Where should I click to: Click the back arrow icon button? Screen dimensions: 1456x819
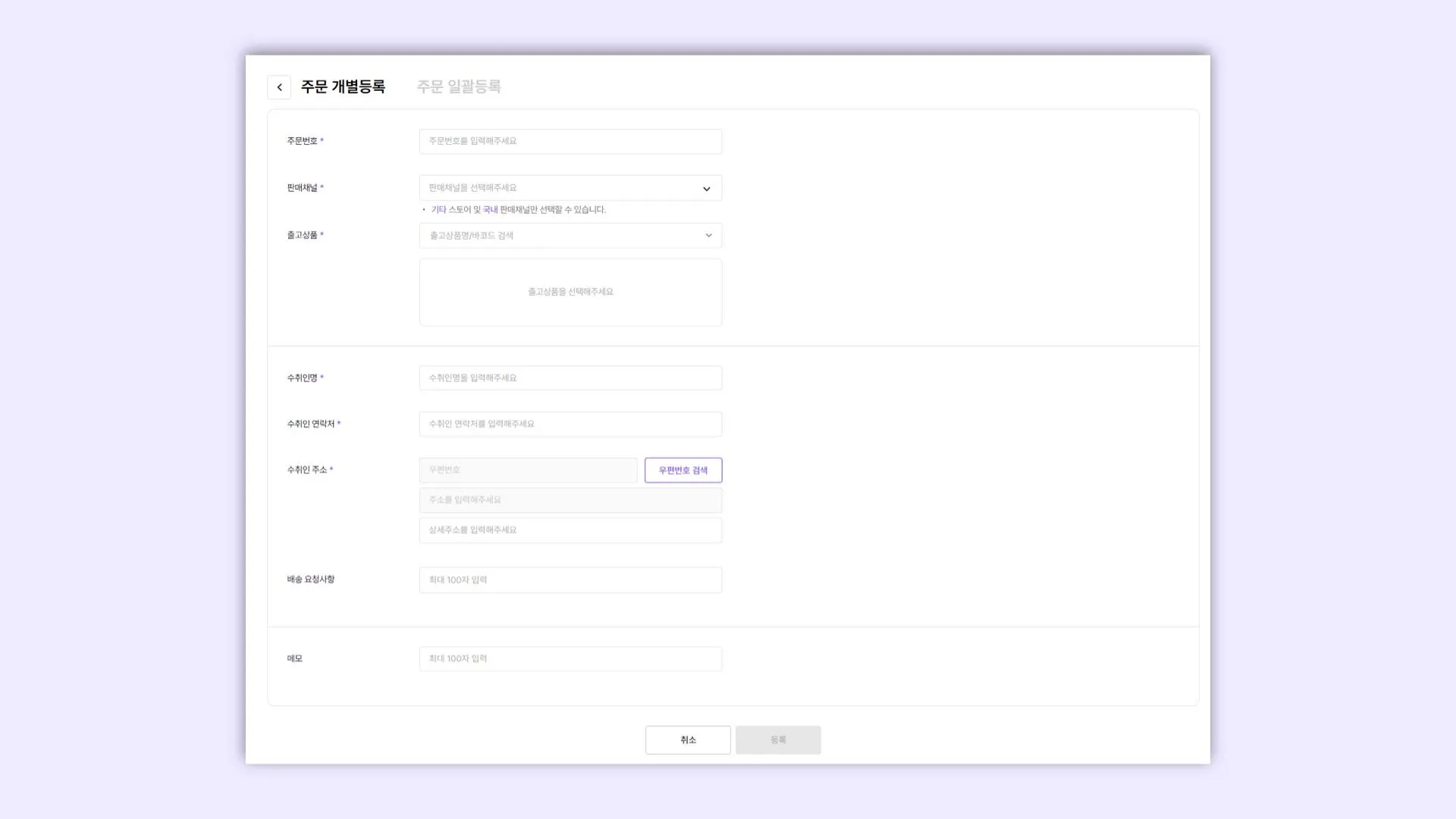pyautogui.click(x=279, y=87)
